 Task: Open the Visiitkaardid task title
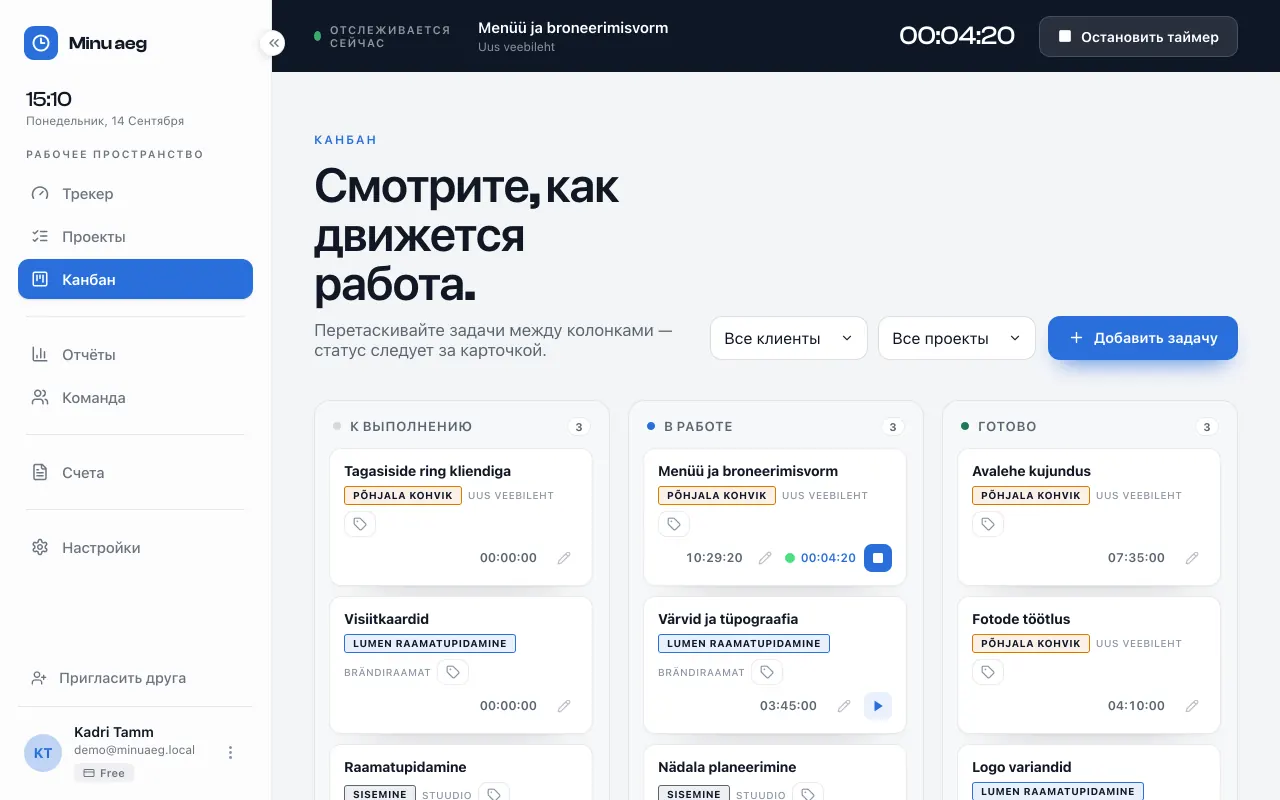(386, 619)
